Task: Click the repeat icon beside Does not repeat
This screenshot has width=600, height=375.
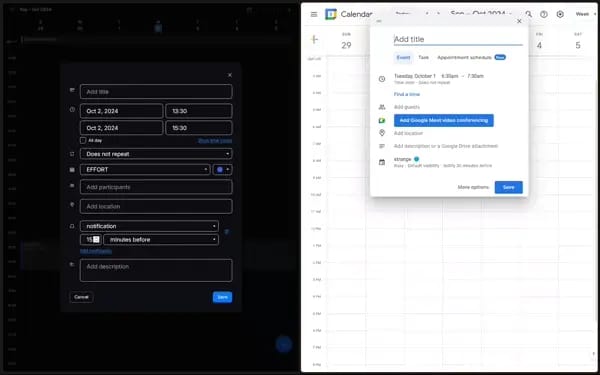Action: click(72, 154)
